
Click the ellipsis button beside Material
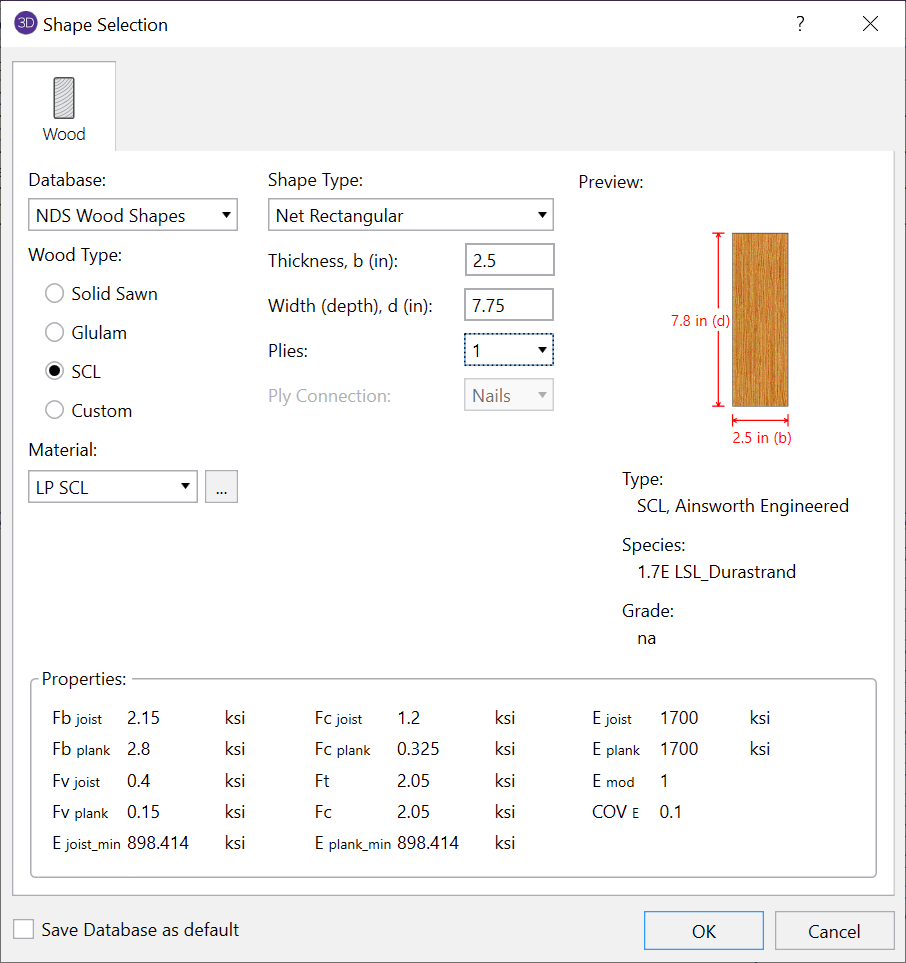(x=221, y=487)
